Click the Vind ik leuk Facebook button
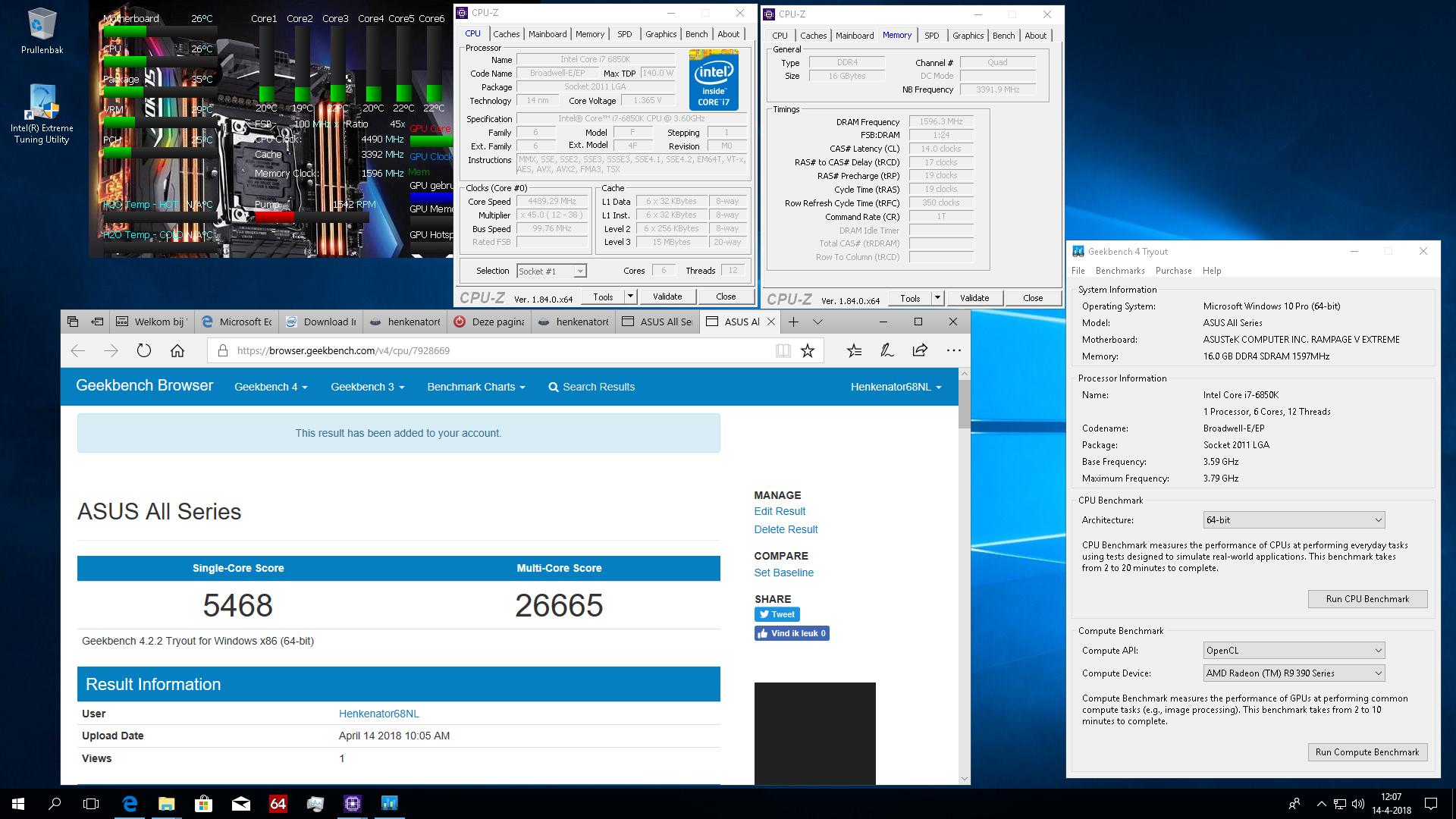 (792, 633)
